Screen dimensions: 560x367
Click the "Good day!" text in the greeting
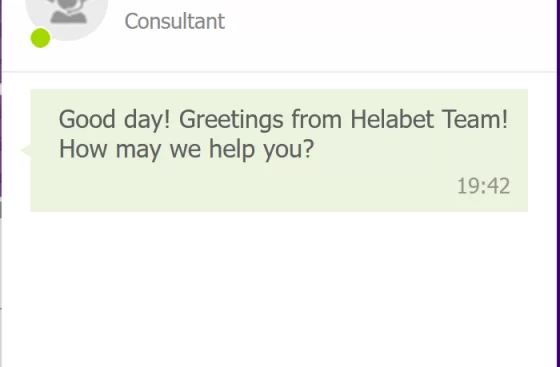tap(114, 120)
